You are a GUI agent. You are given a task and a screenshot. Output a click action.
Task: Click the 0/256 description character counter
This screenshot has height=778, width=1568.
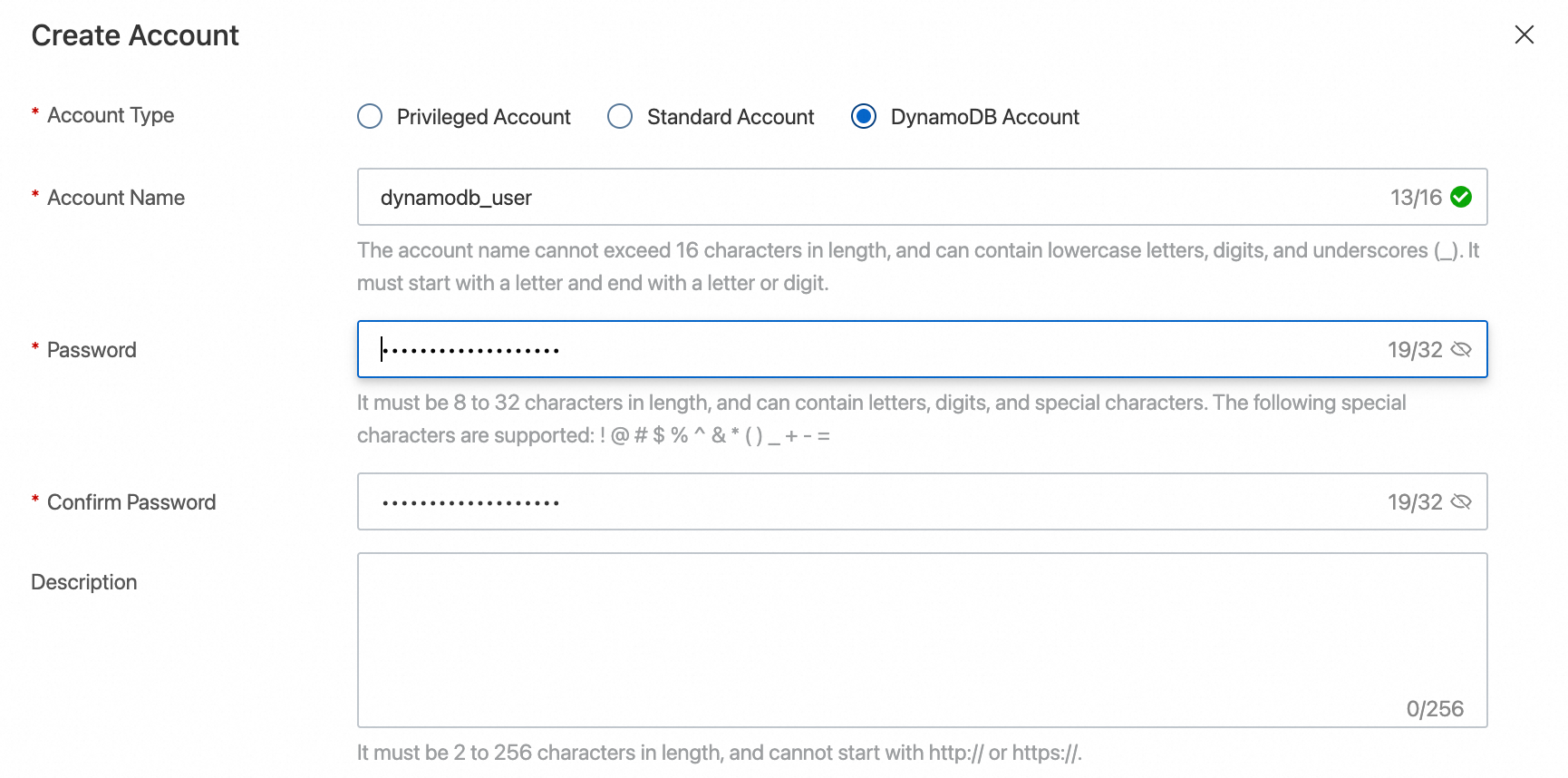click(x=1435, y=709)
